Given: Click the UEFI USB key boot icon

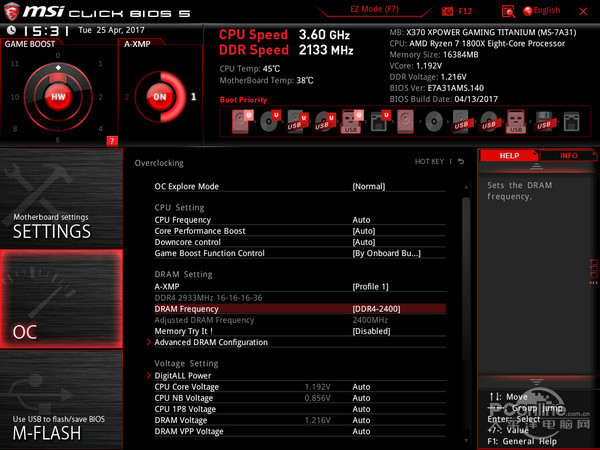Looking at the screenshot, I should click(x=352, y=121).
